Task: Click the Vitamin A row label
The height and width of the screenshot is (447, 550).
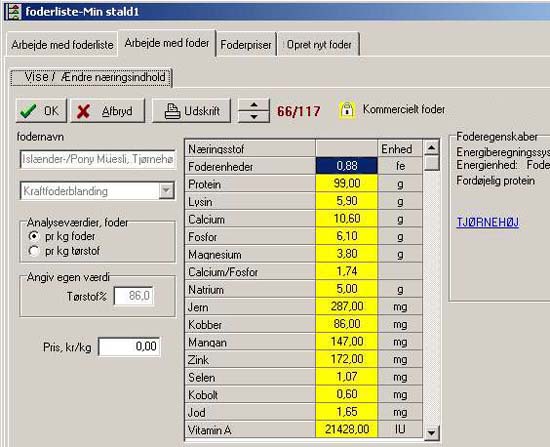Action: [250, 429]
